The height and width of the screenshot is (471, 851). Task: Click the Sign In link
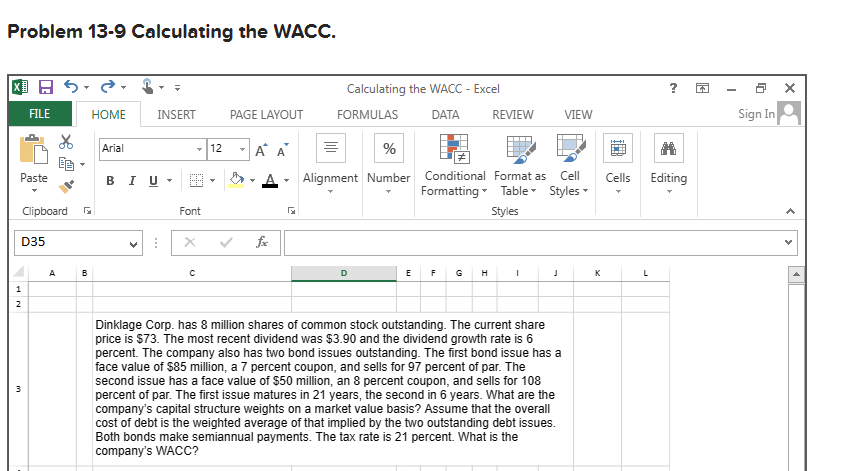pyautogui.click(x=756, y=114)
